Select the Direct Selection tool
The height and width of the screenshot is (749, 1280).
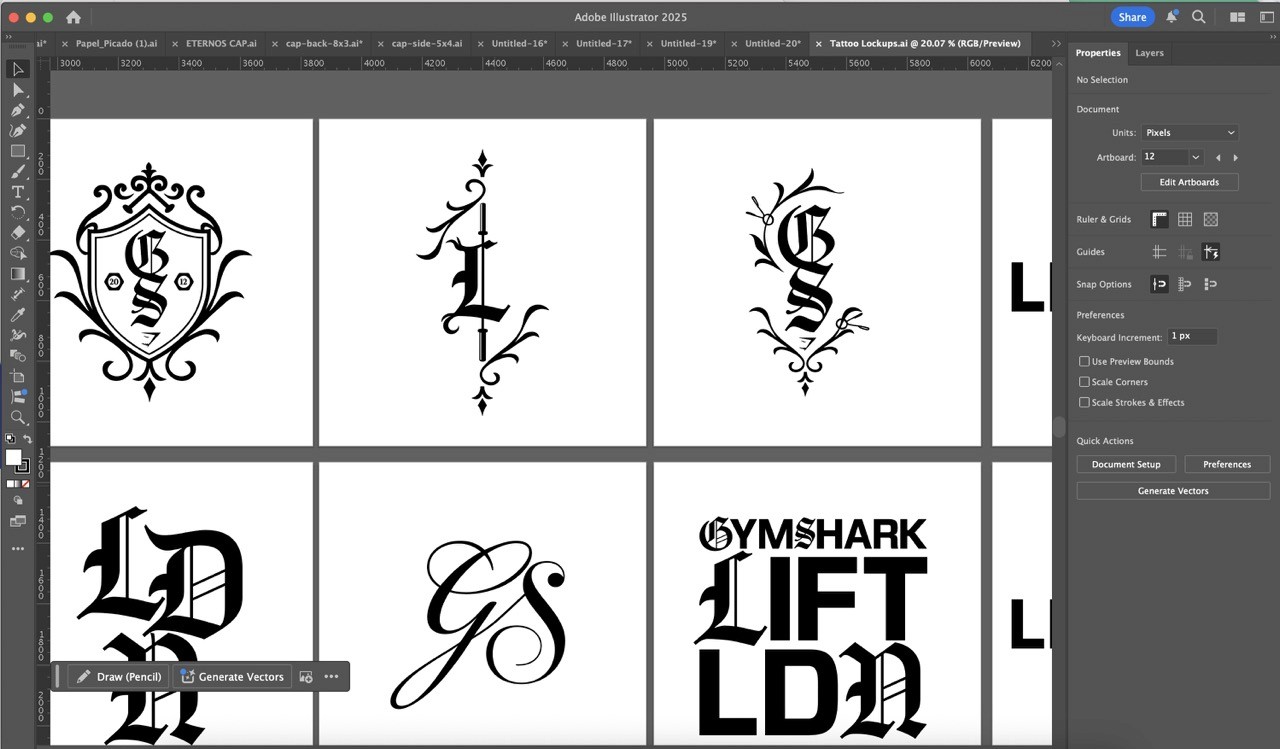point(18,90)
